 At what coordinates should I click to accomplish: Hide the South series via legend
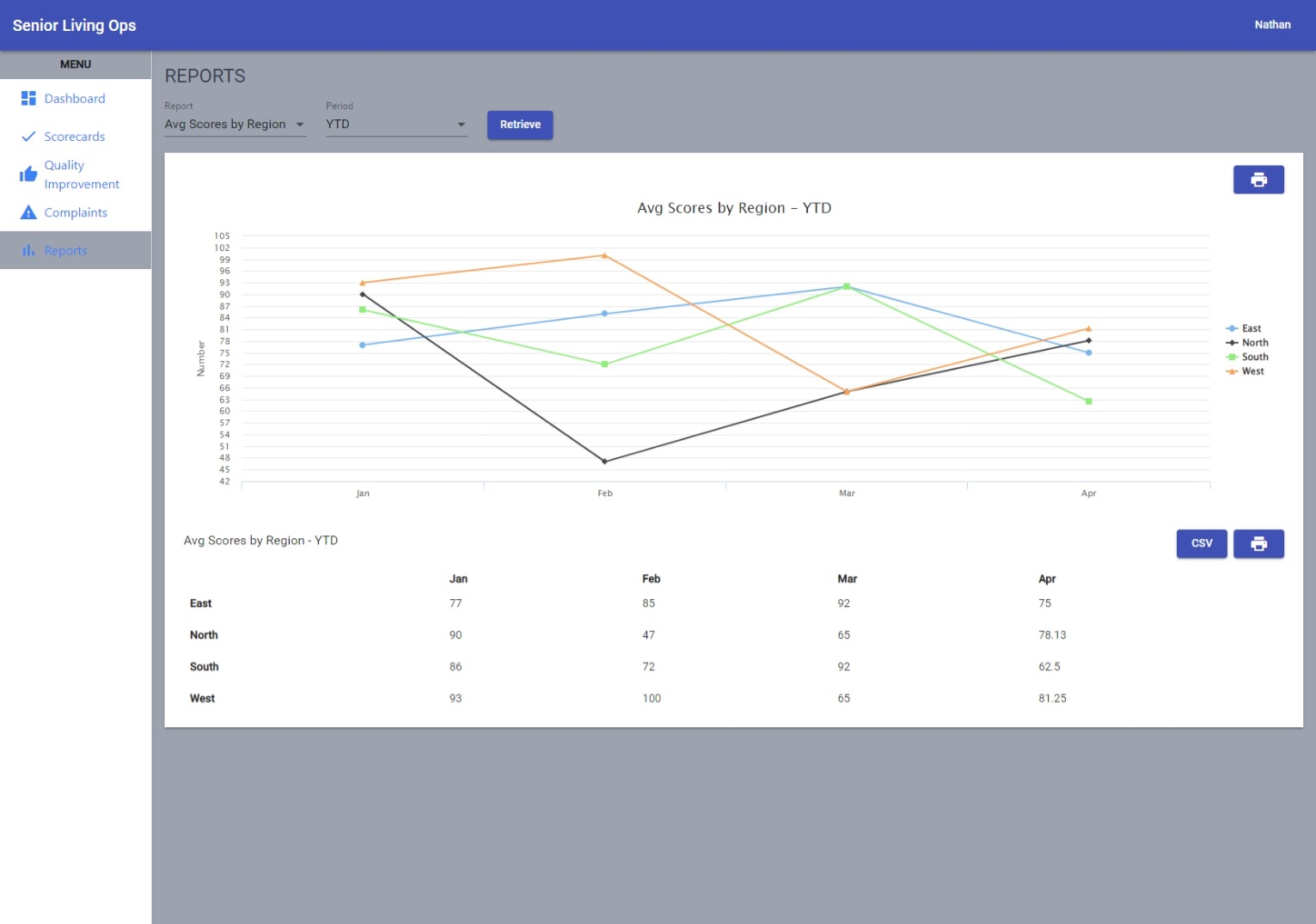(x=1254, y=357)
